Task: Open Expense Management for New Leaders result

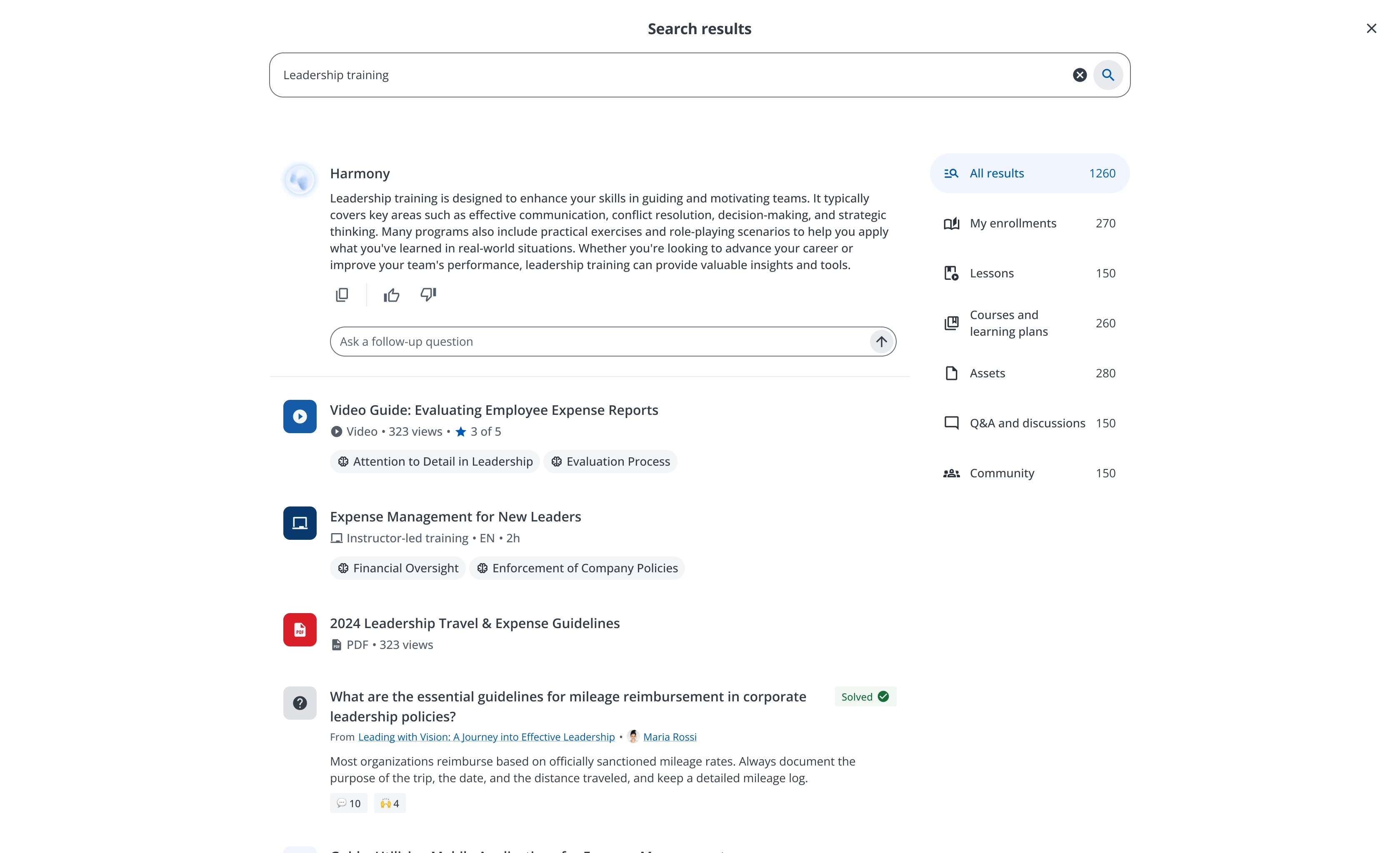Action: pyautogui.click(x=455, y=516)
